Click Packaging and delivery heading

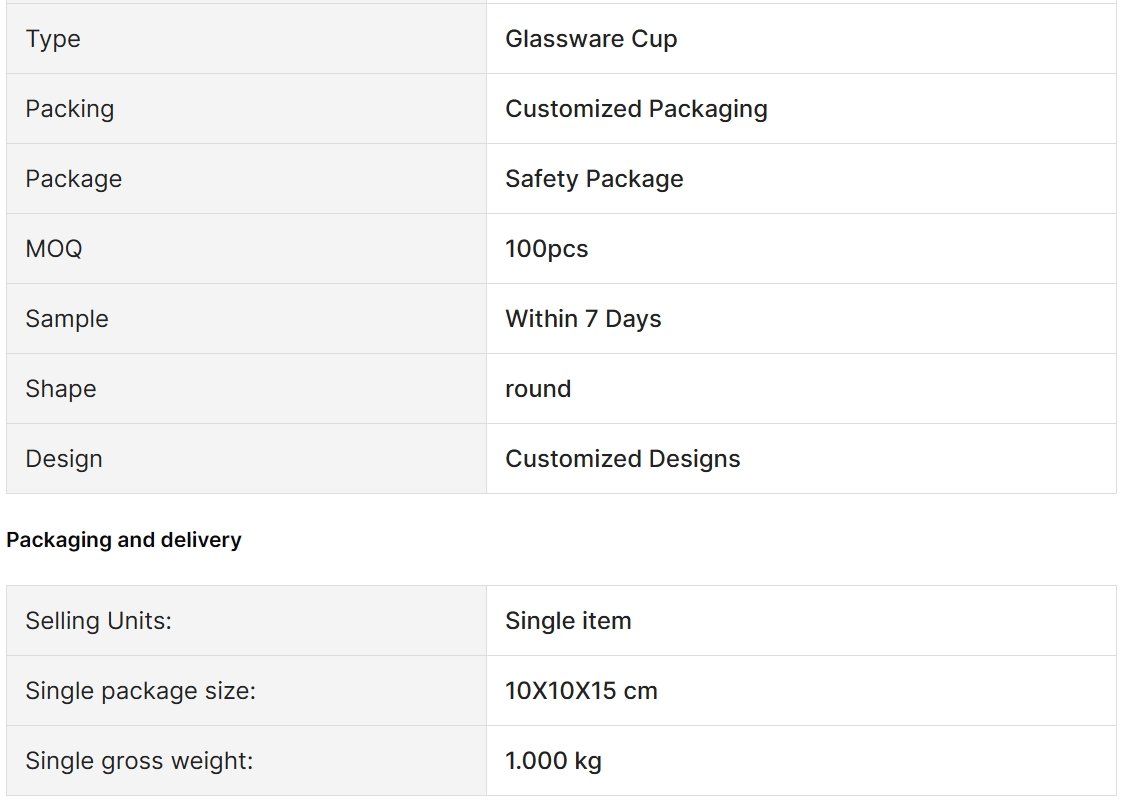click(x=124, y=540)
